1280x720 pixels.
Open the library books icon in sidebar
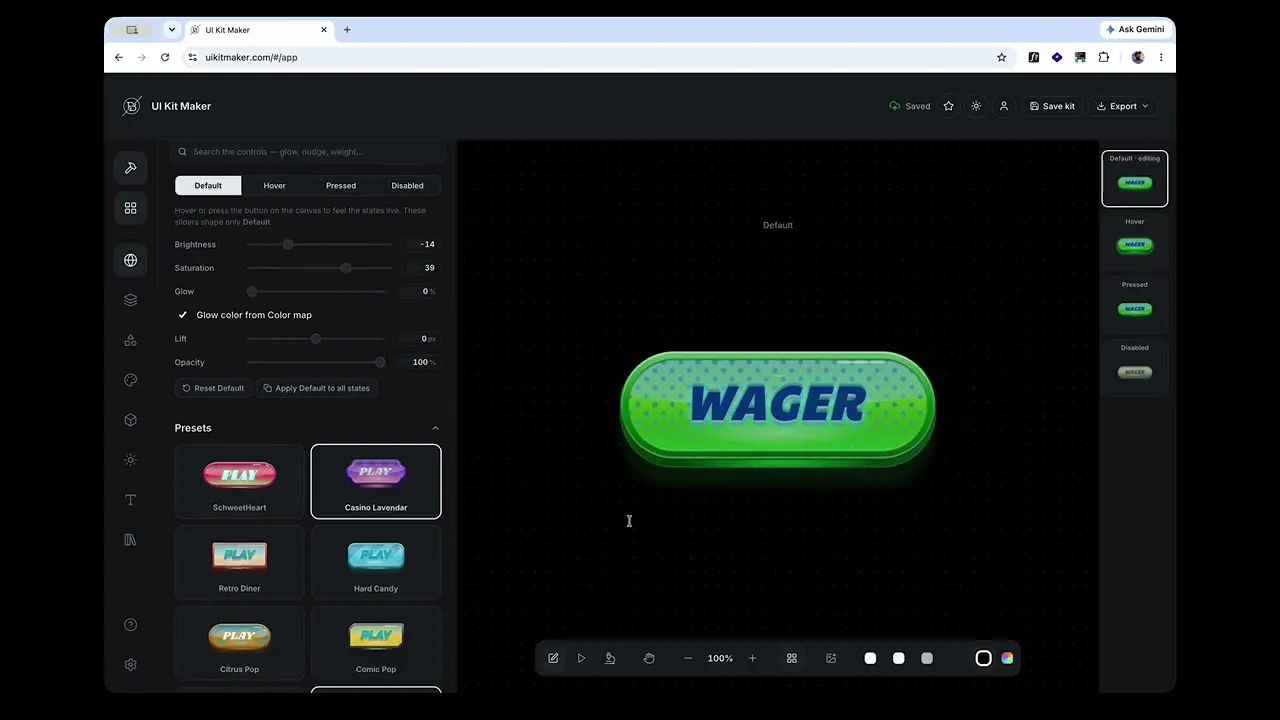tap(130, 540)
